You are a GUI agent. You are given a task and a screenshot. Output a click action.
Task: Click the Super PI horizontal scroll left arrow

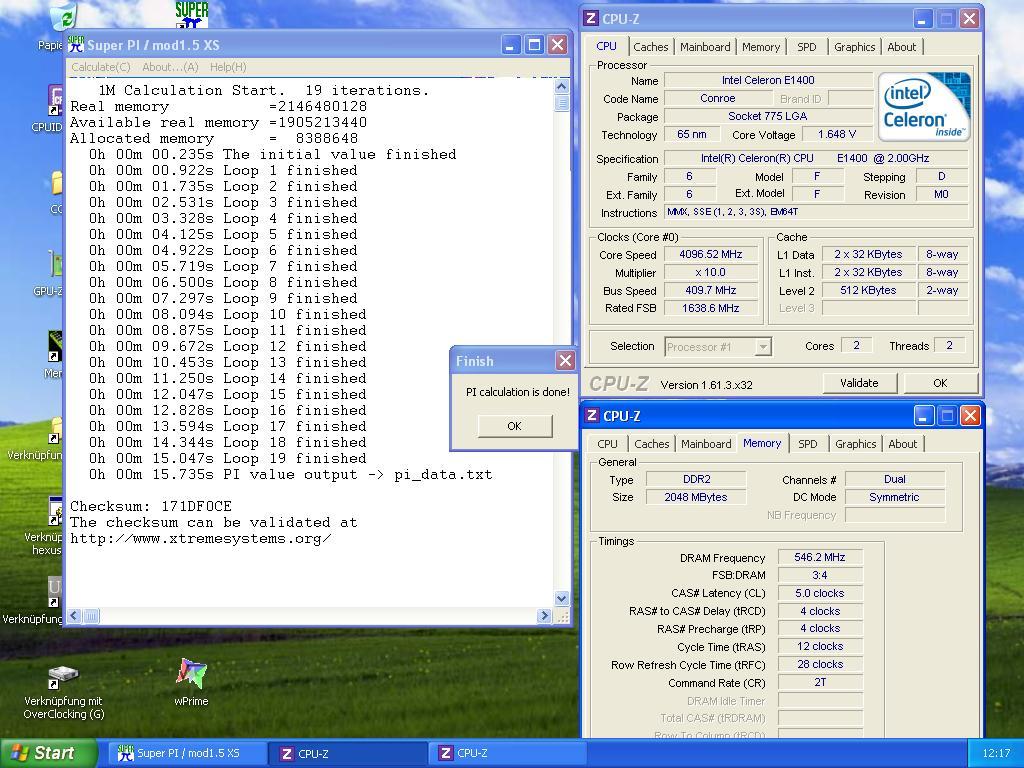pos(74,615)
